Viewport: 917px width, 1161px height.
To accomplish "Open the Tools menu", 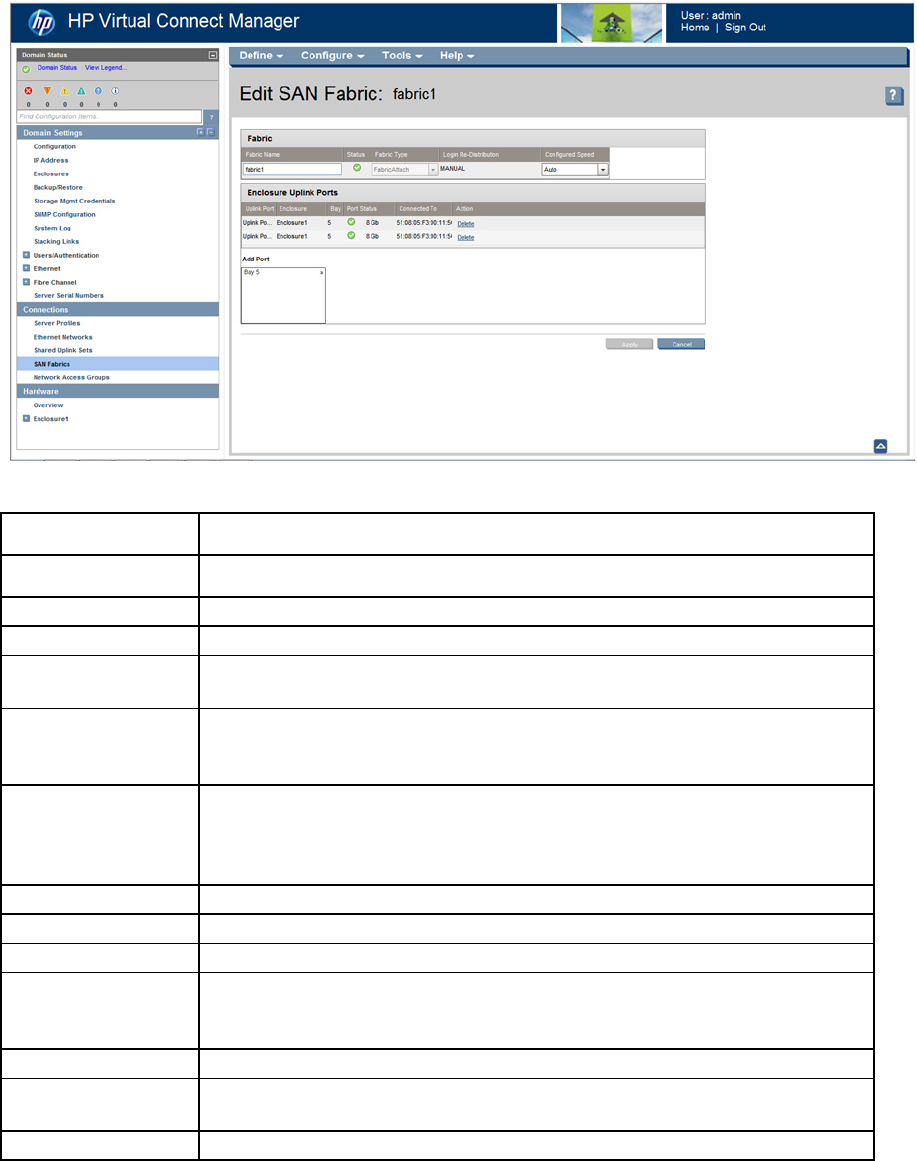I will (401, 56).
